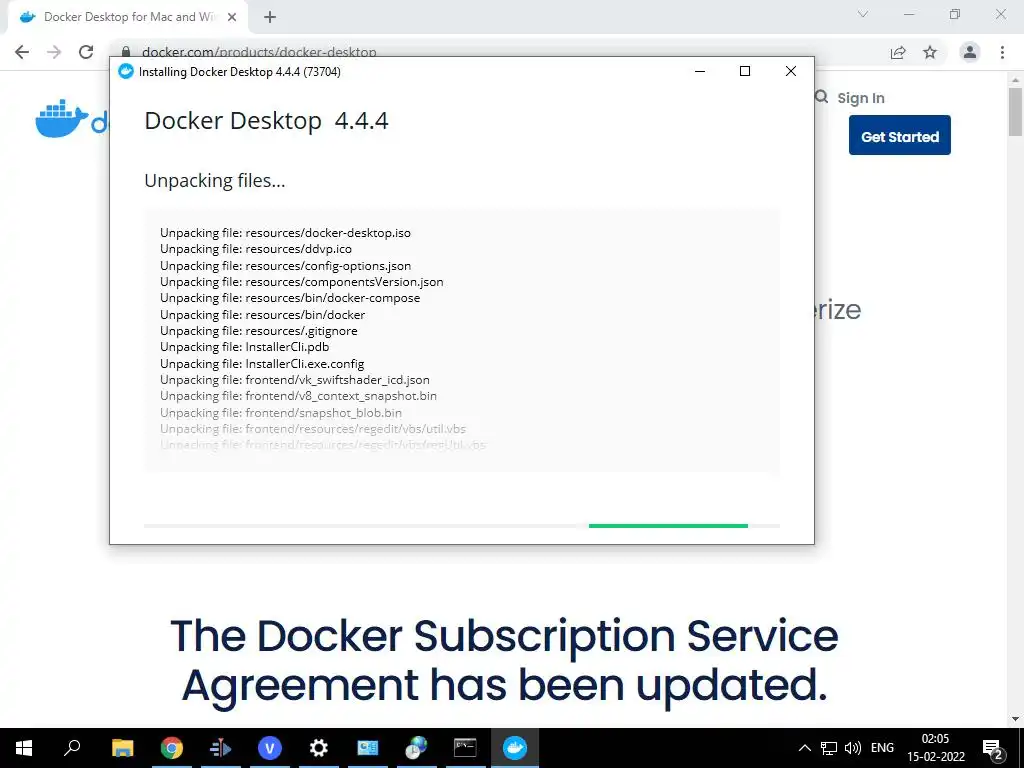This screenshot has height=768, width=1024.
Task: Click the green installer progress bar
Action: 668,526
